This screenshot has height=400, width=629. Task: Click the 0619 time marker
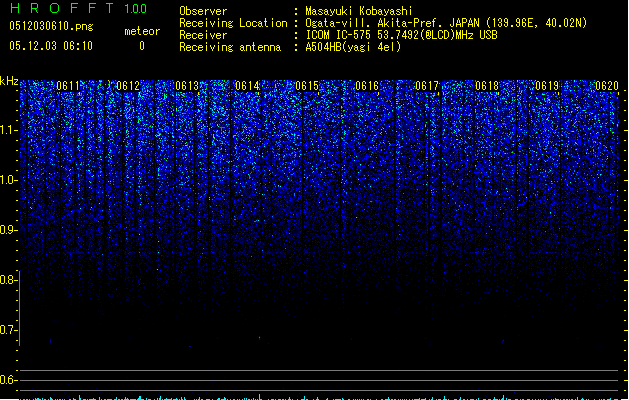coord(547,86)
